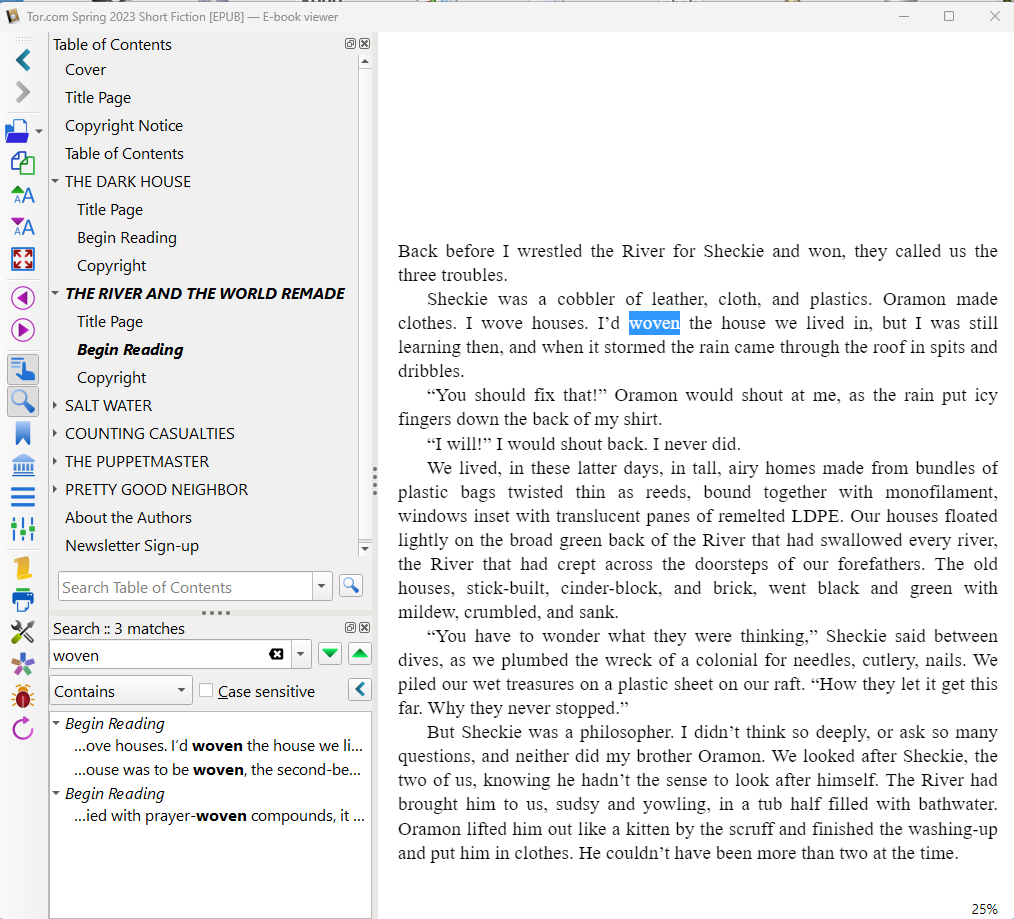1014x919 pixels.
Task: Open Copyright under THE RIVER AND THE WORLD REMADE
Action: pos(112,378)
